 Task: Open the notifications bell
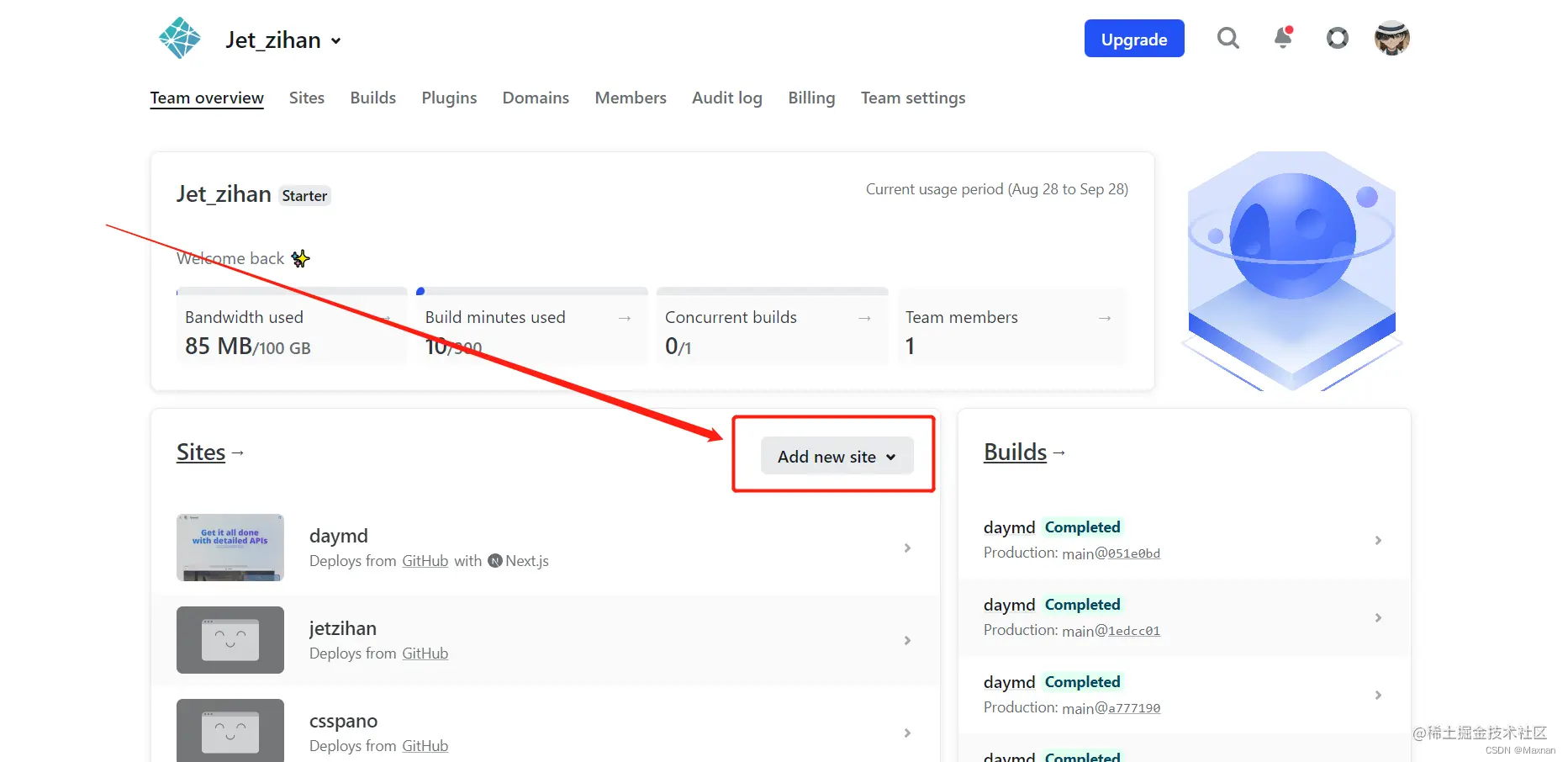pyautogui.click(x=1283, y=38)
